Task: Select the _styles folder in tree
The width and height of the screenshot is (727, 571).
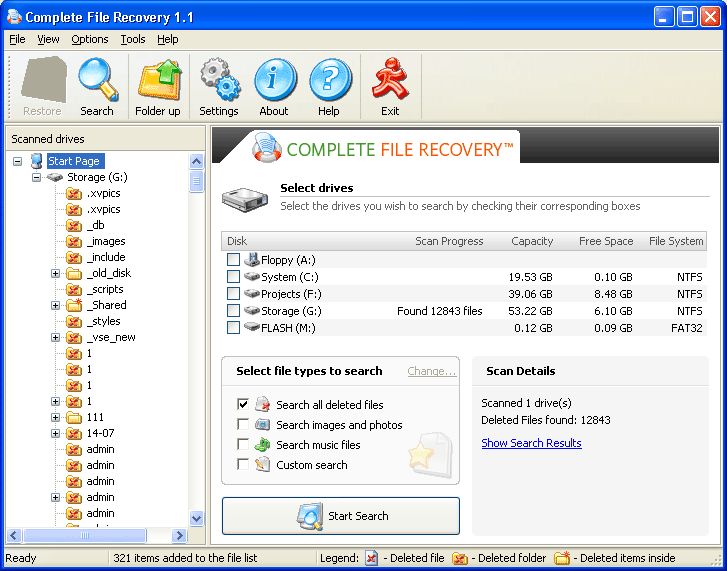Action: coord(104,321)
